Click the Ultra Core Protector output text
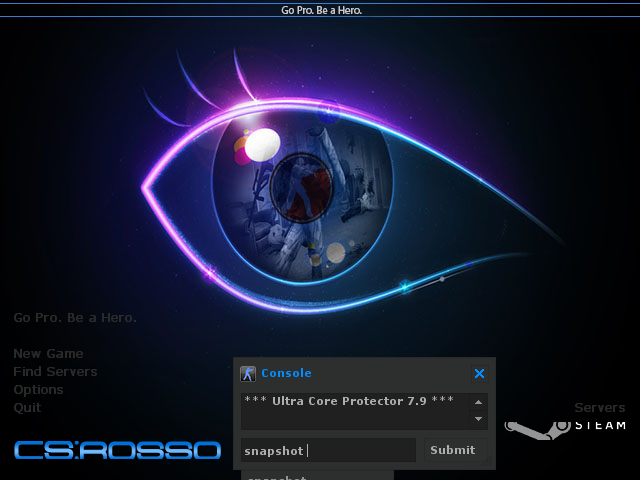Viewport: 640px width, 480px height. pos(349,401)
